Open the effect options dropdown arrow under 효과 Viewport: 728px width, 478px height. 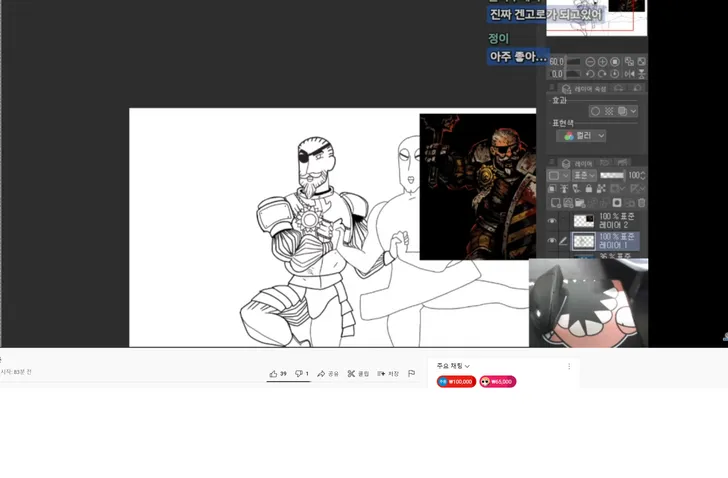tap(633, 111)
